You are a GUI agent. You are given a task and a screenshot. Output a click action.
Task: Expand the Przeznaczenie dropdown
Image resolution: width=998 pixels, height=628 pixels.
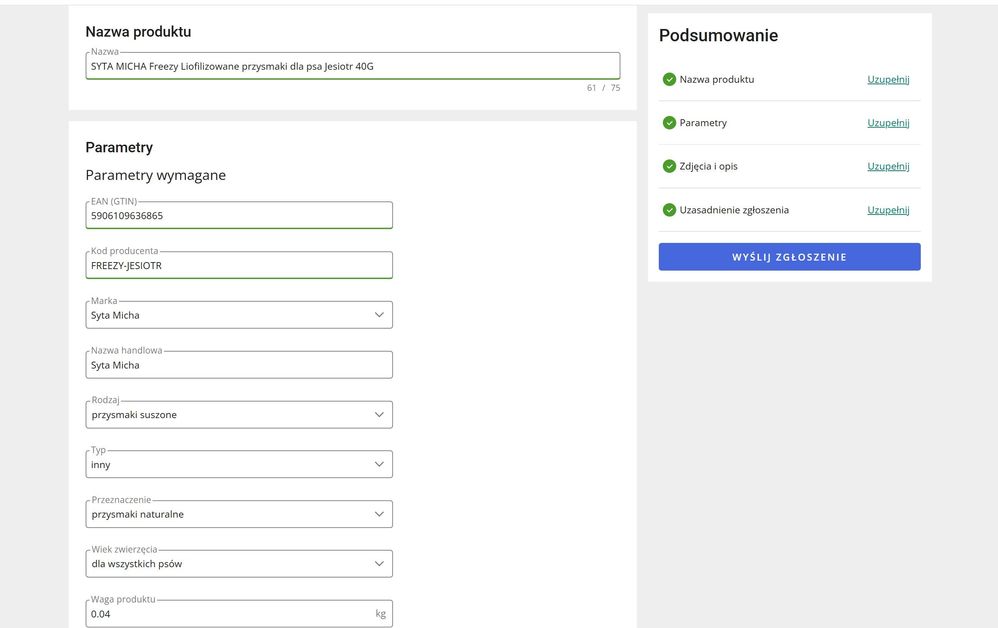[379, 514]
